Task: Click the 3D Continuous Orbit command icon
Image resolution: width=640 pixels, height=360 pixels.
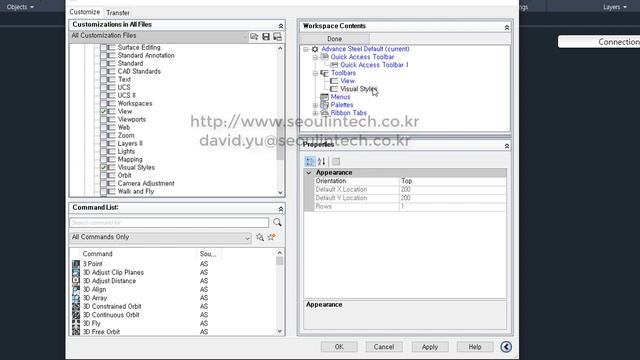Action: (76, 315)
